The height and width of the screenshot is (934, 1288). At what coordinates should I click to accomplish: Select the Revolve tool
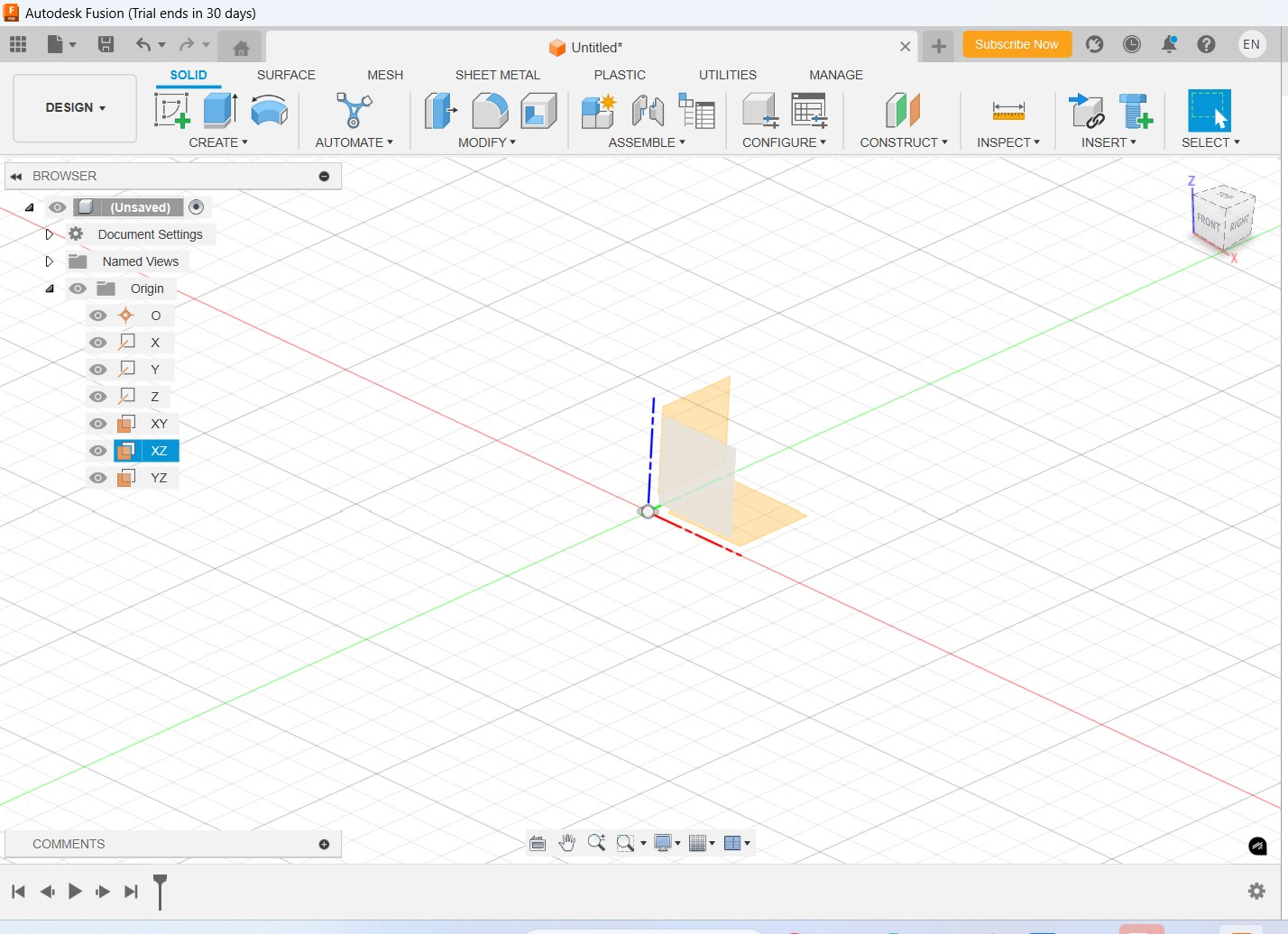click(x=269, y=111)
